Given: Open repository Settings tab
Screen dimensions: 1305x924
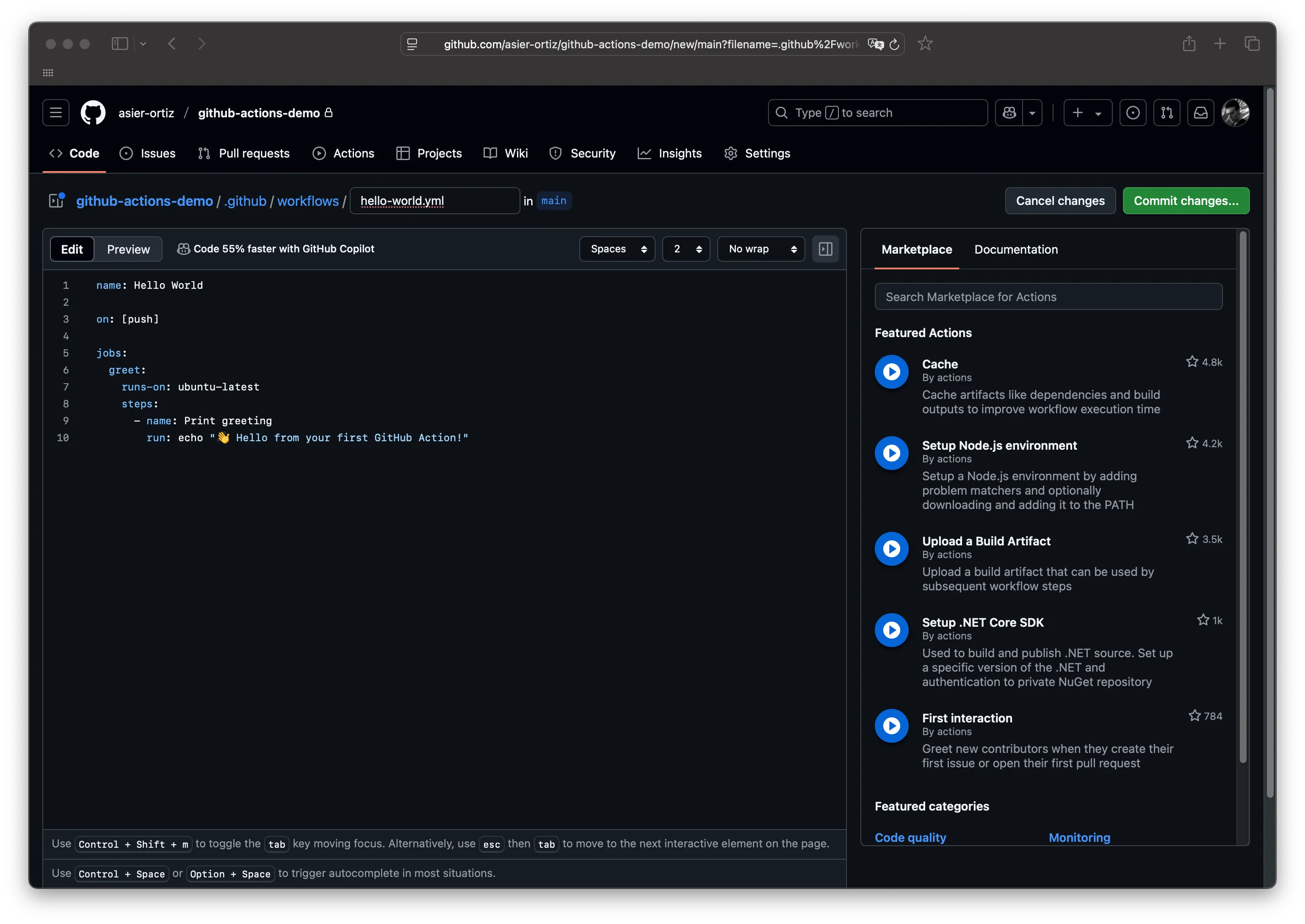Looking at the screenshot, I should 757,153.
